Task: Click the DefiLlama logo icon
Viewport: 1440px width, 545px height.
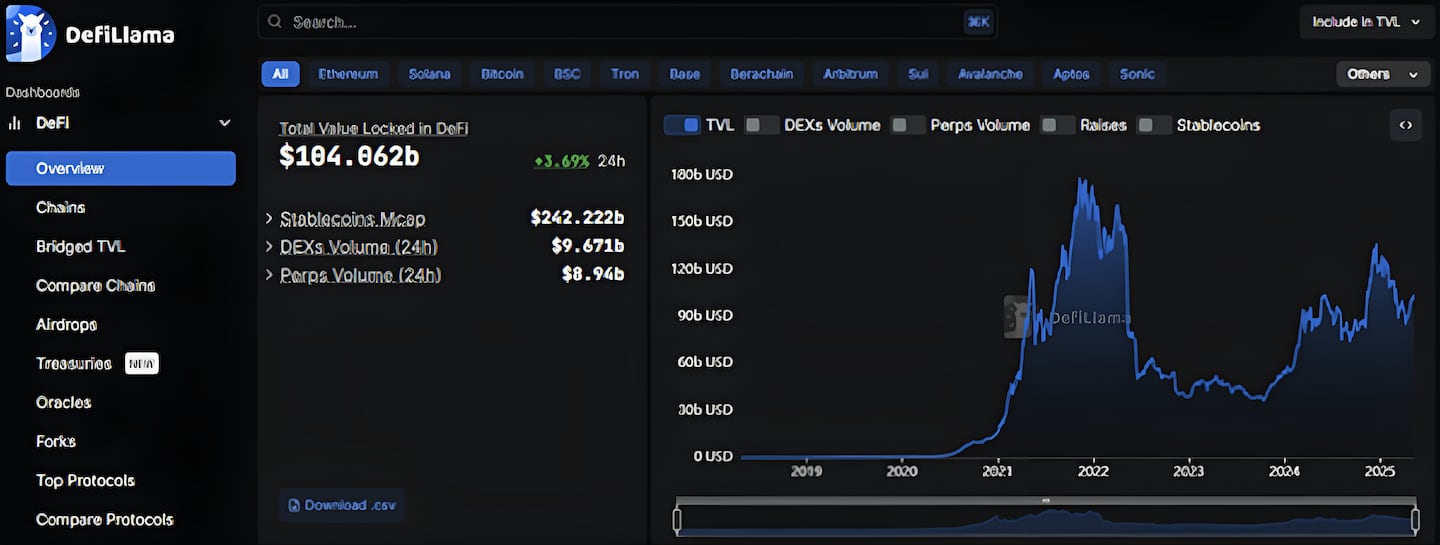Action: pos(29,35)
